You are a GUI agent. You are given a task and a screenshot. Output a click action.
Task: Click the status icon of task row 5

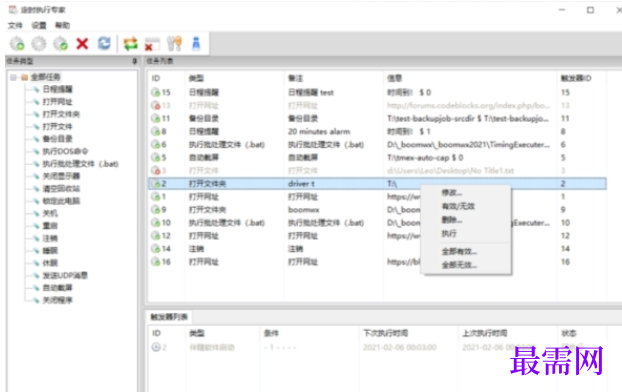point(156,158)
